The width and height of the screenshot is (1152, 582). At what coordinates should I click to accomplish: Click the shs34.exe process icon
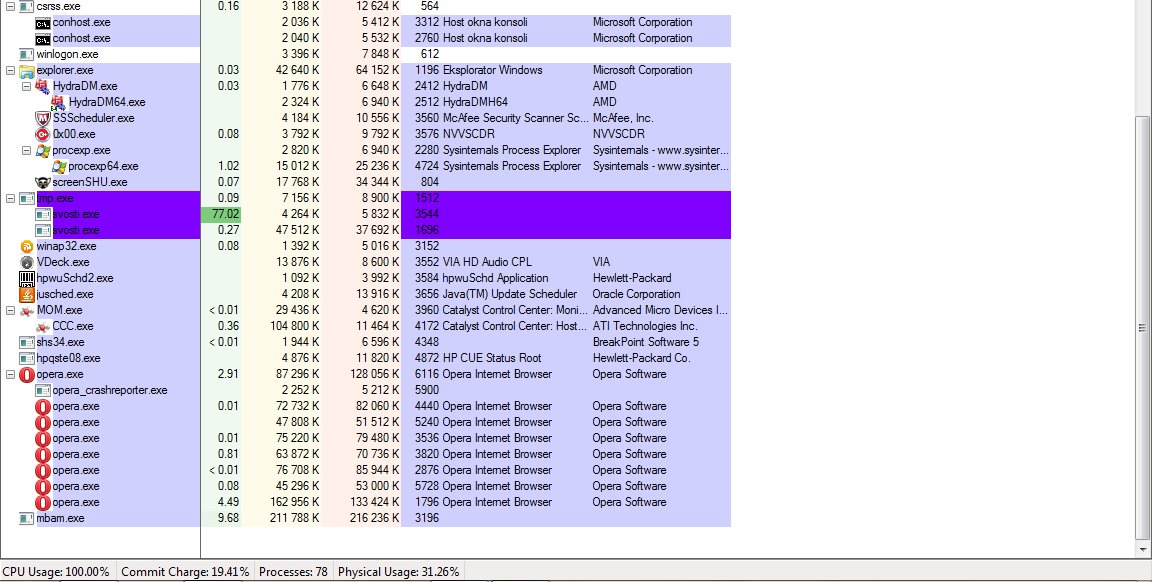(26, 342)
